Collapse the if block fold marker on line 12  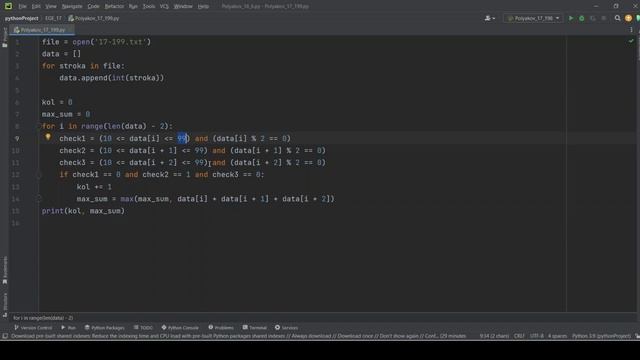pos(39,175)
